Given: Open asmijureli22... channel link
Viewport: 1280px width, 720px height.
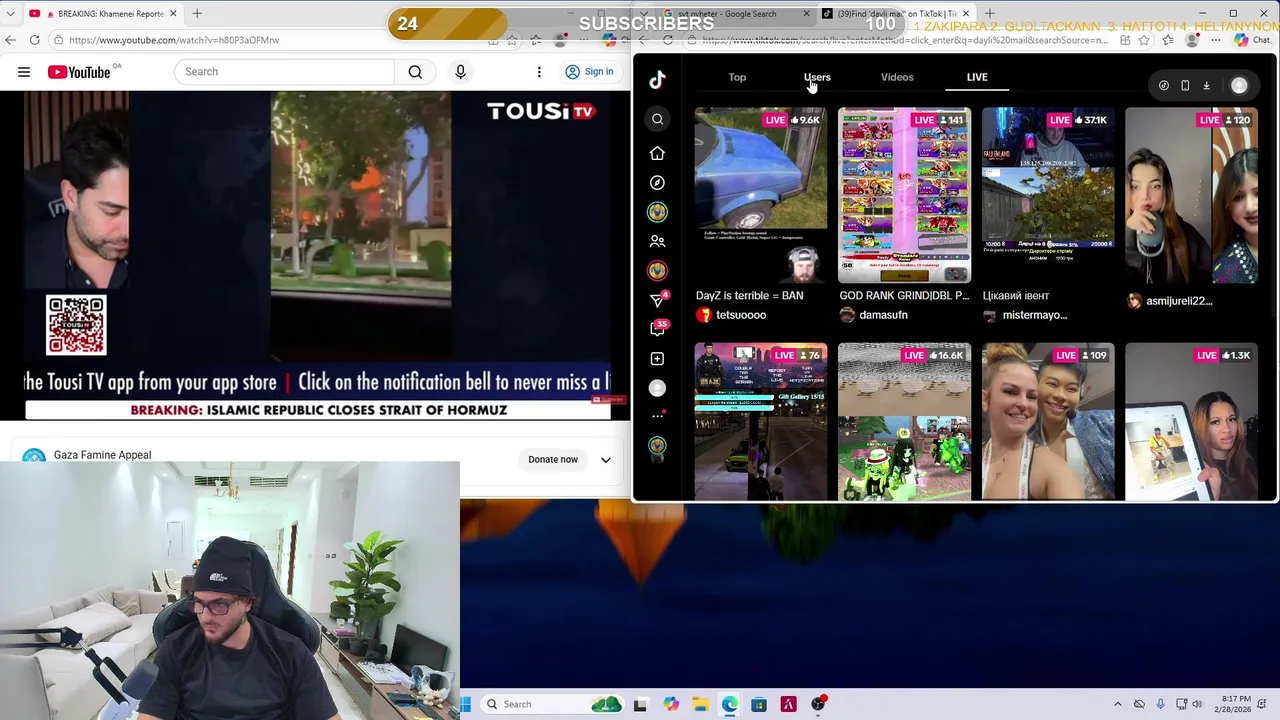Looking at the screenshot, I should [1179, 301].
